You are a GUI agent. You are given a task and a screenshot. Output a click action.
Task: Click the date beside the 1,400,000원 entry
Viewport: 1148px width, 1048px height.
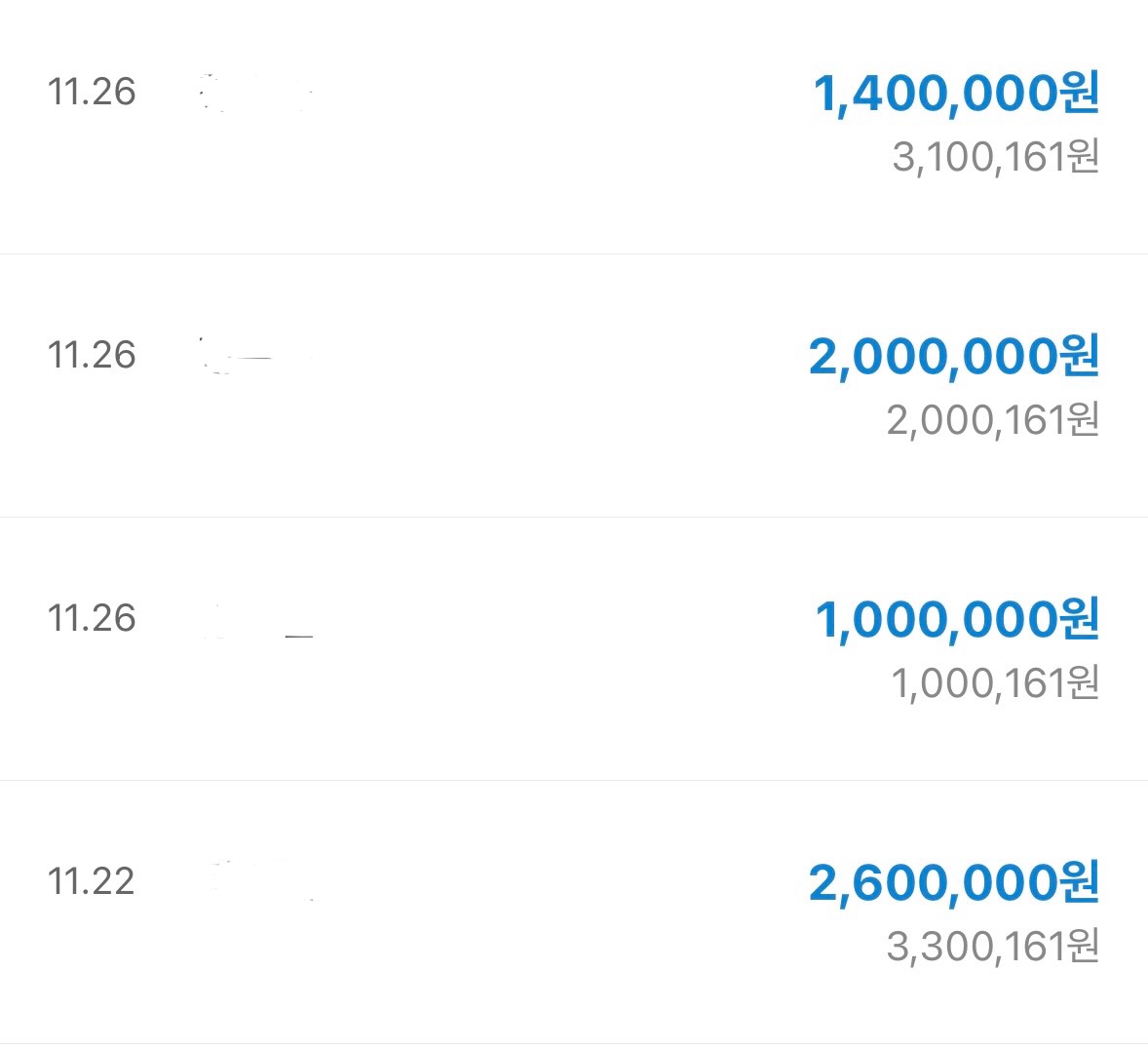point(91,92)
